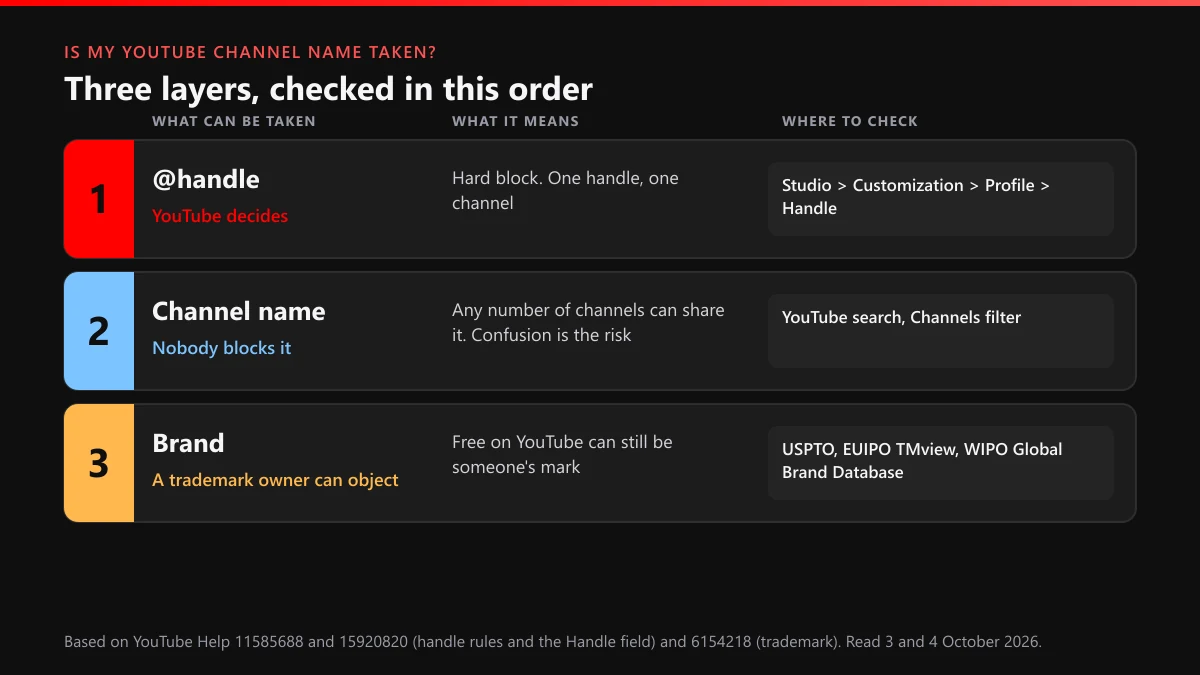Click 'YouTube decides' red subtitle
The height and width of the screenshot is (675, 1200).
coord(220,216)
